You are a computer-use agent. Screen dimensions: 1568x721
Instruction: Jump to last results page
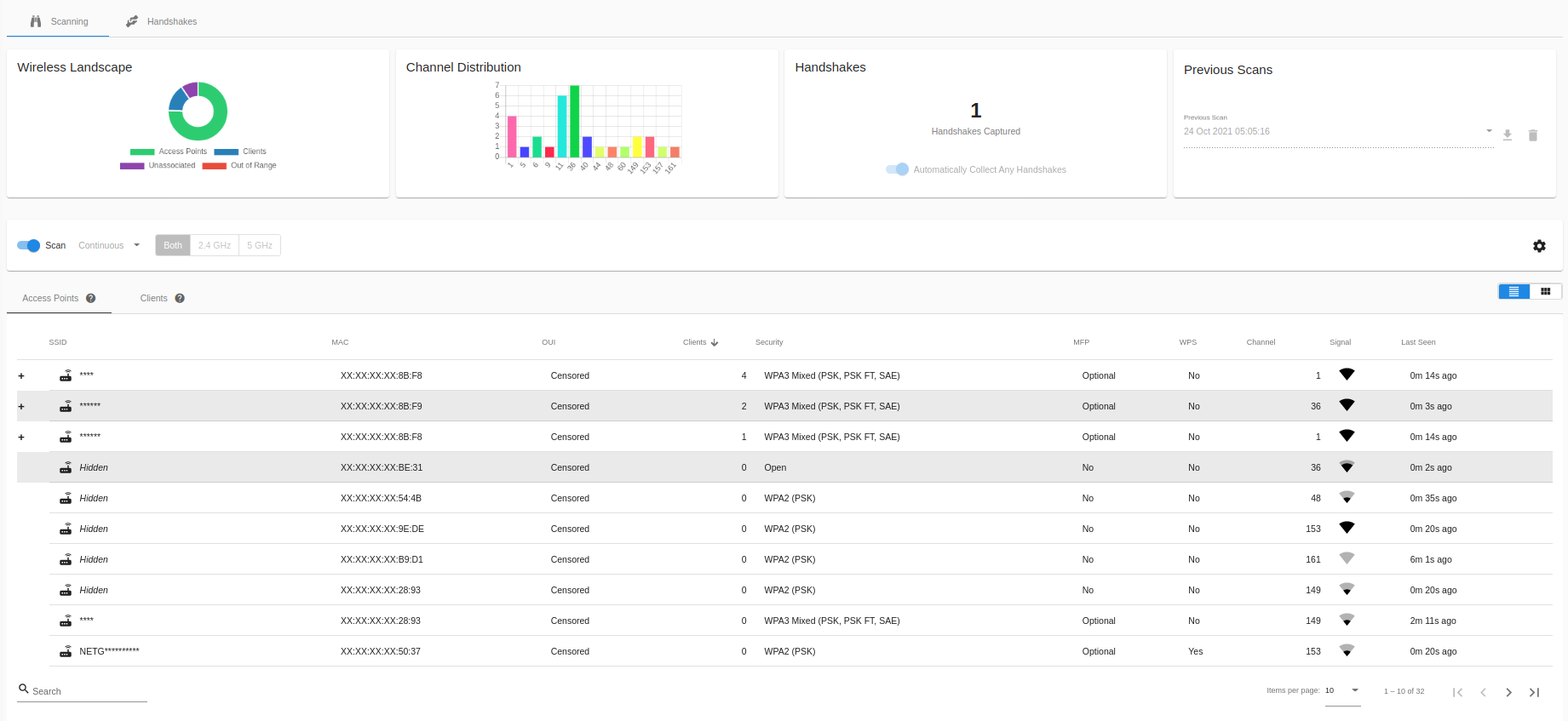coord(1534,692)
